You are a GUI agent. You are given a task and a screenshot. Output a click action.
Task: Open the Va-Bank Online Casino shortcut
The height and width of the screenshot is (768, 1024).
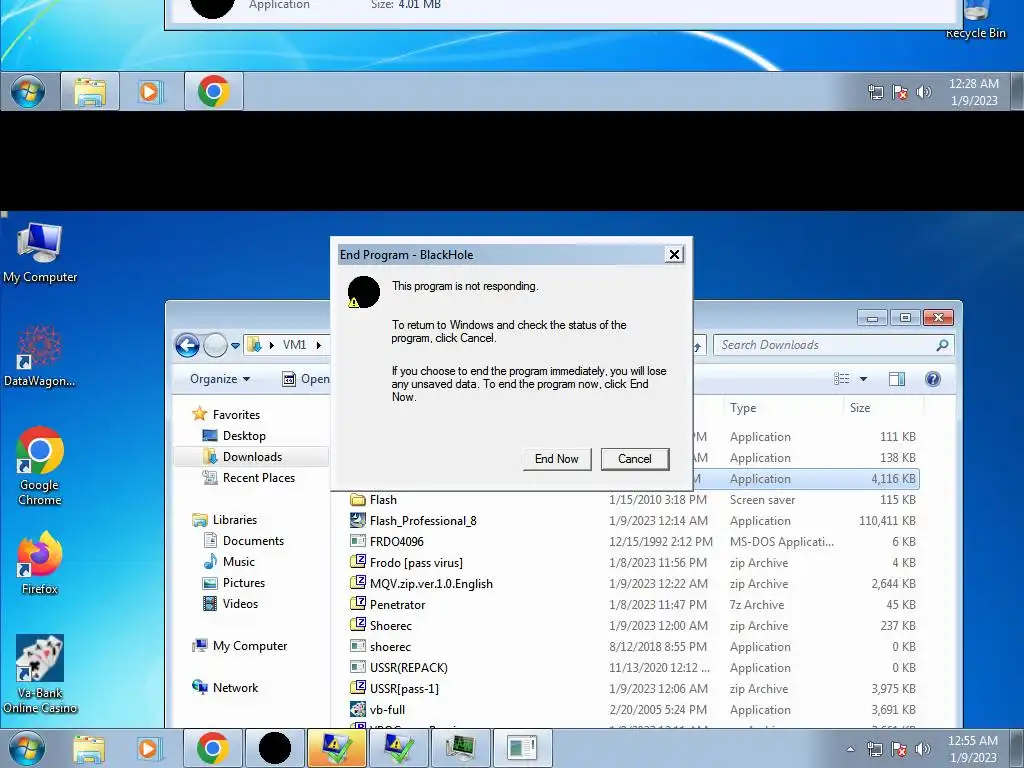(x=40, y=675)
